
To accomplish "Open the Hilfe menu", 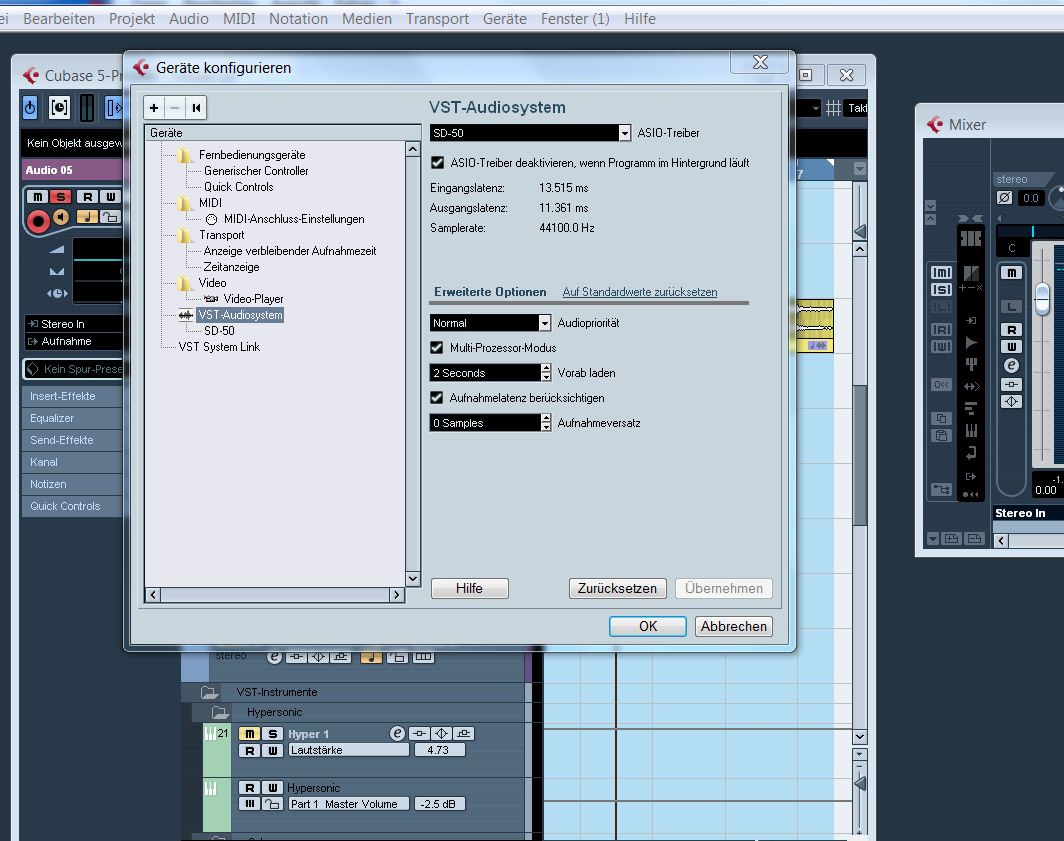I will pyautogui.click(x=640, y=19).
